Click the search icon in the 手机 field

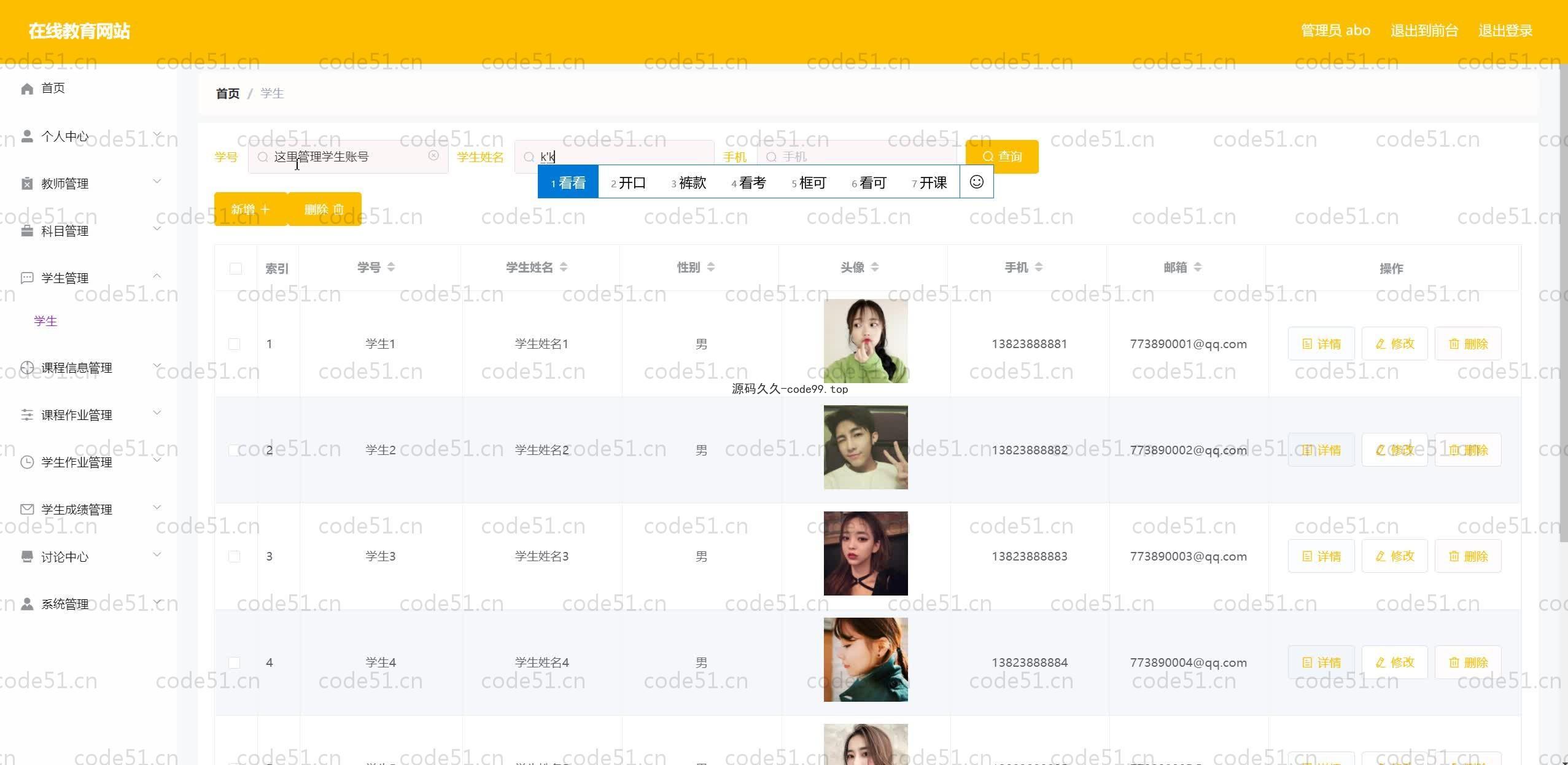[771, 157]
